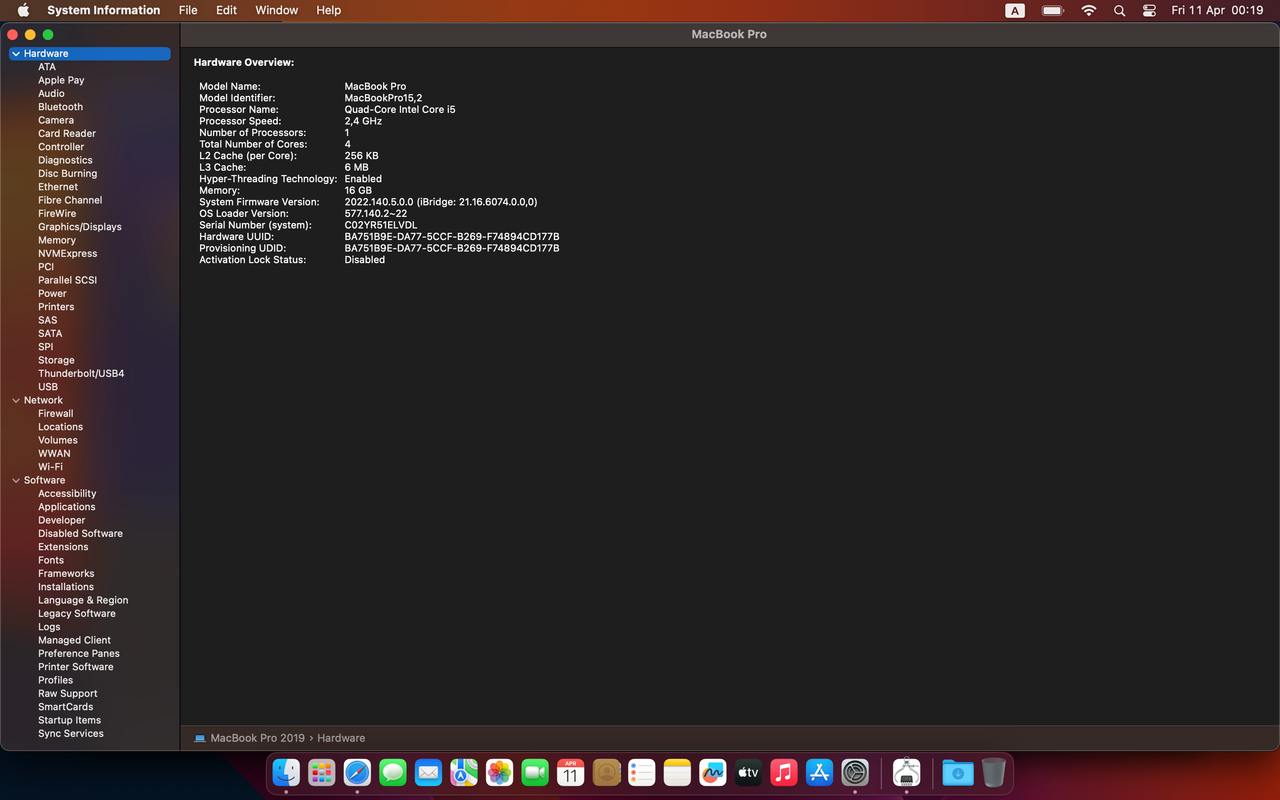Select Firewall under Network
This screenshot has height=800, width=1280.
point(56,414)
